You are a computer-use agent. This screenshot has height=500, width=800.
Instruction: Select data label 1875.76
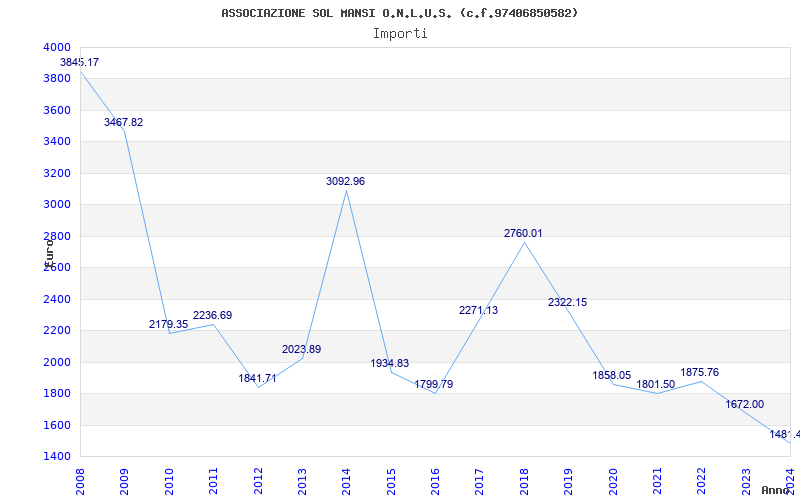click(699, 372)
